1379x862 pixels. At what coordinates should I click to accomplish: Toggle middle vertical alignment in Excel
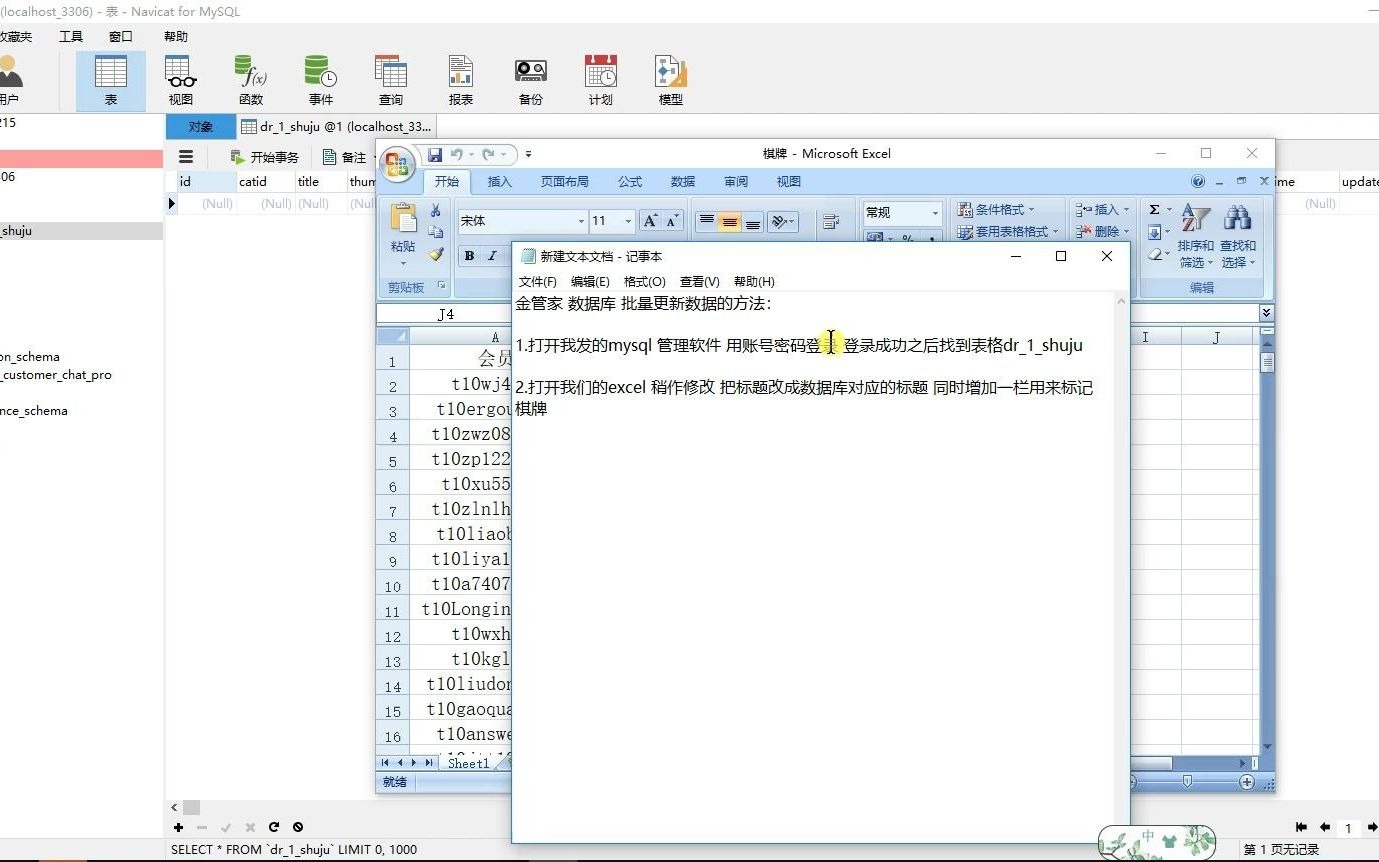click(730, 222)
